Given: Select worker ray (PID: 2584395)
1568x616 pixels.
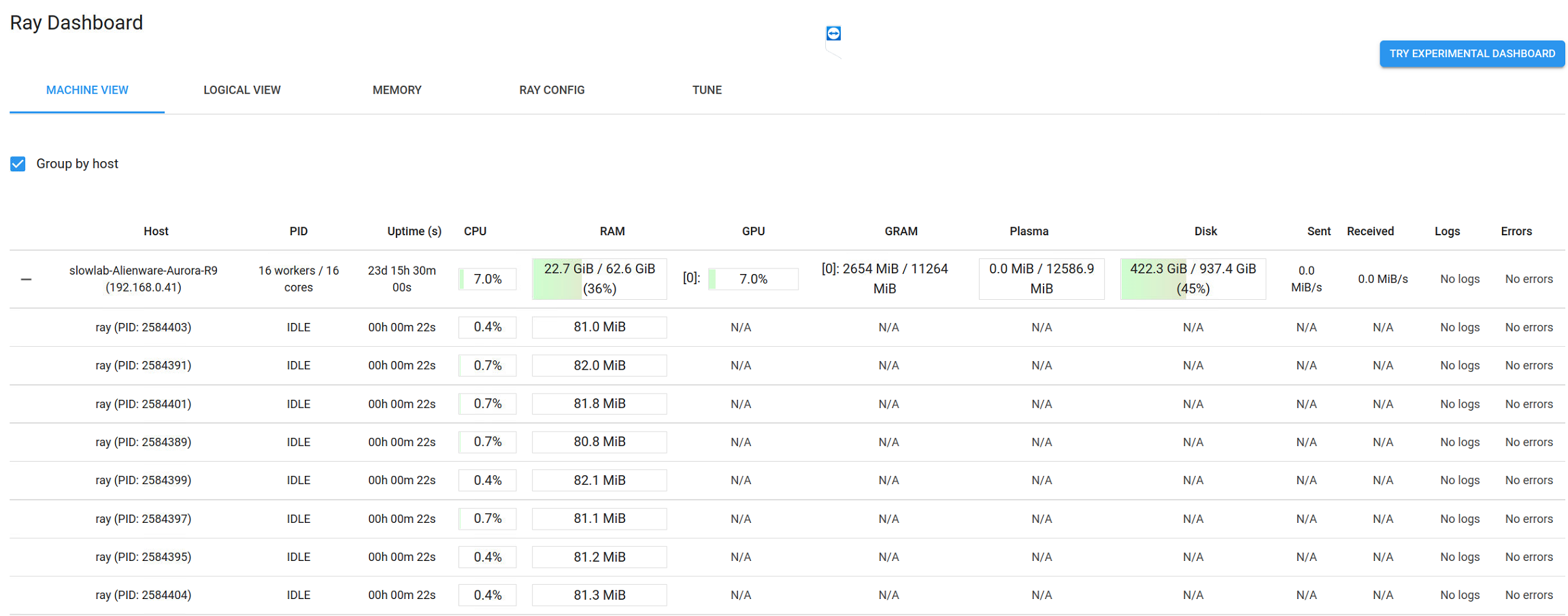Looking at the screenshot, I should coord(144,557).
